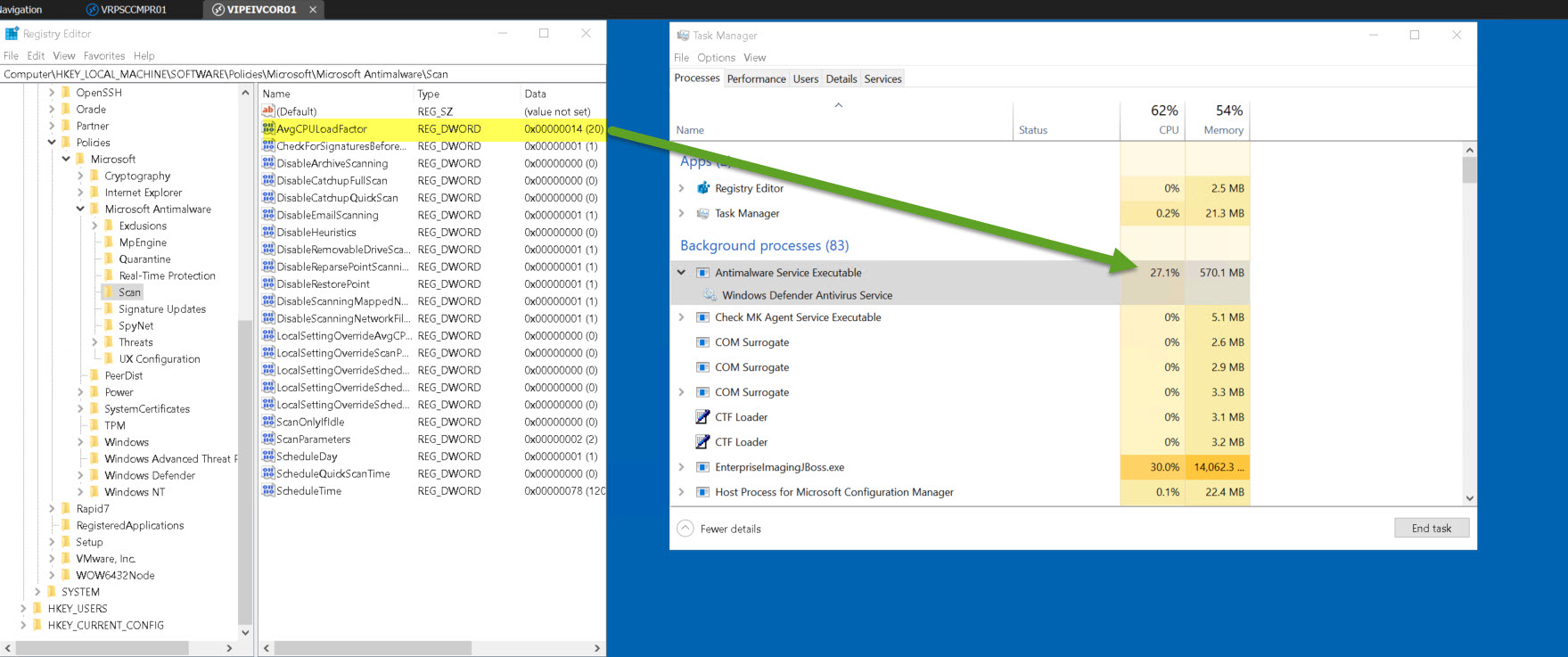Sort processes by the Memory column header

(x=1218, y=120)
